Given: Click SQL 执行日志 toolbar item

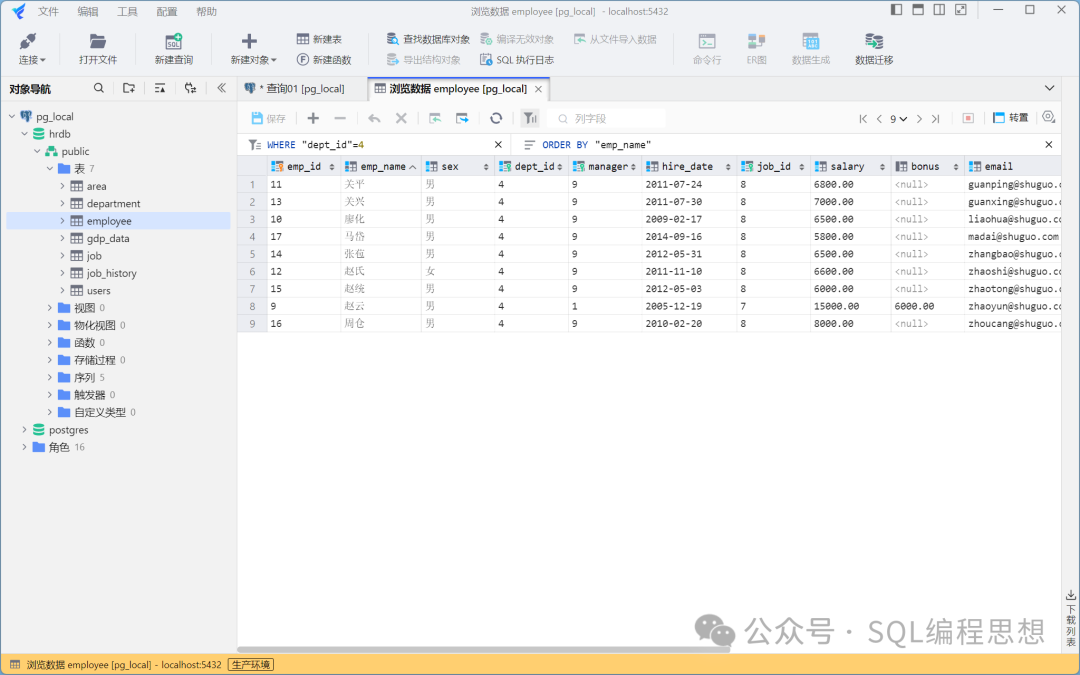Looking at the screenshot, I should [516, 60].
